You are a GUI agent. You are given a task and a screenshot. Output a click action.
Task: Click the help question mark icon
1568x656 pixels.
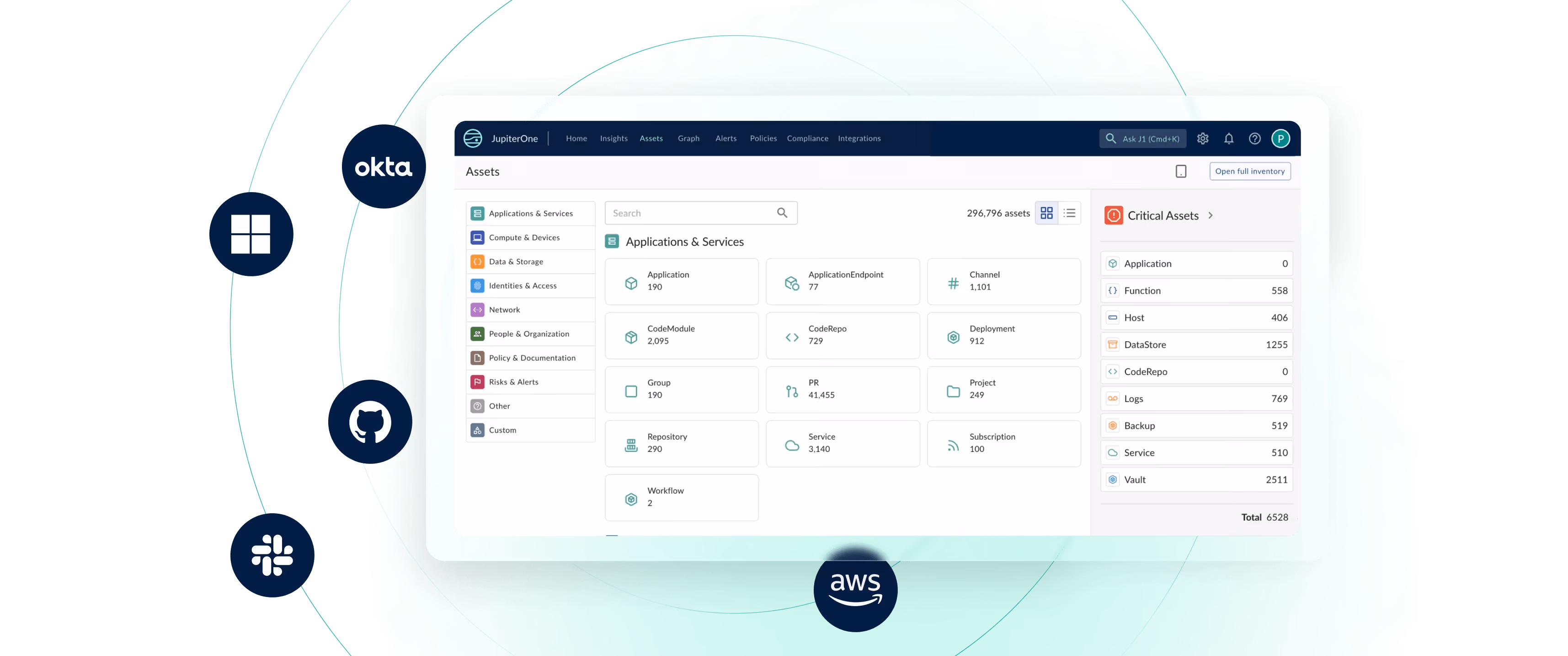point(1254,139)
